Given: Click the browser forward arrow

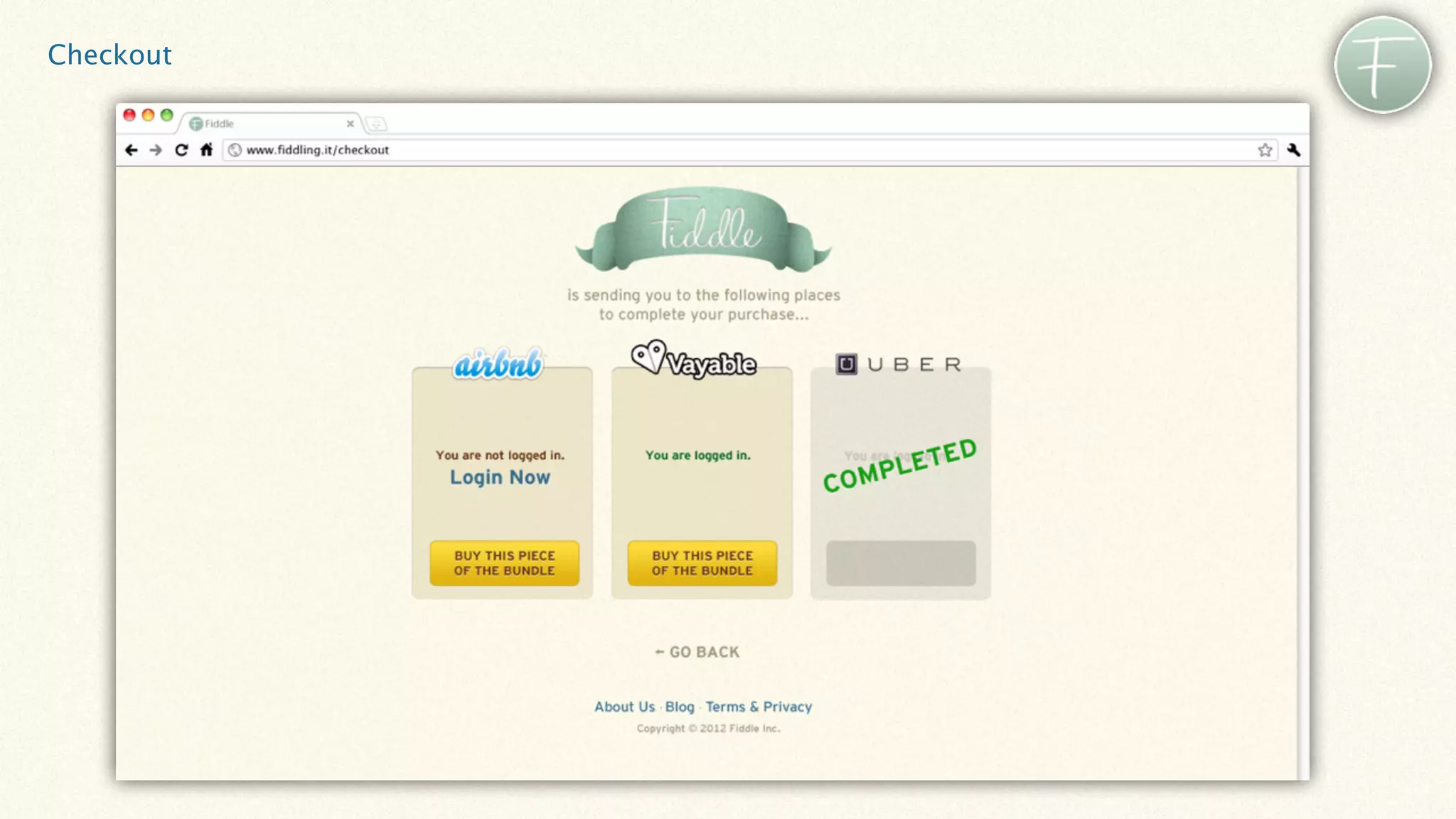Looking at the screenshot, I should 156,150.
